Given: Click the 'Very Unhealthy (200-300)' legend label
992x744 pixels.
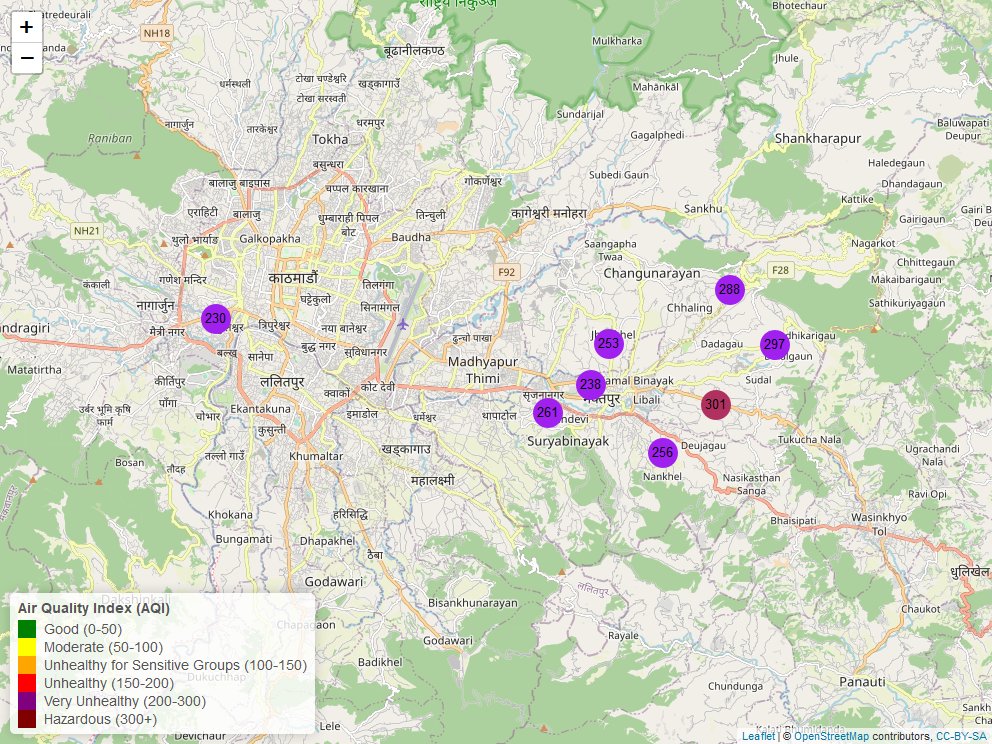Looking at the screenshot, I should pyautogui.click(x=125, y=702).
